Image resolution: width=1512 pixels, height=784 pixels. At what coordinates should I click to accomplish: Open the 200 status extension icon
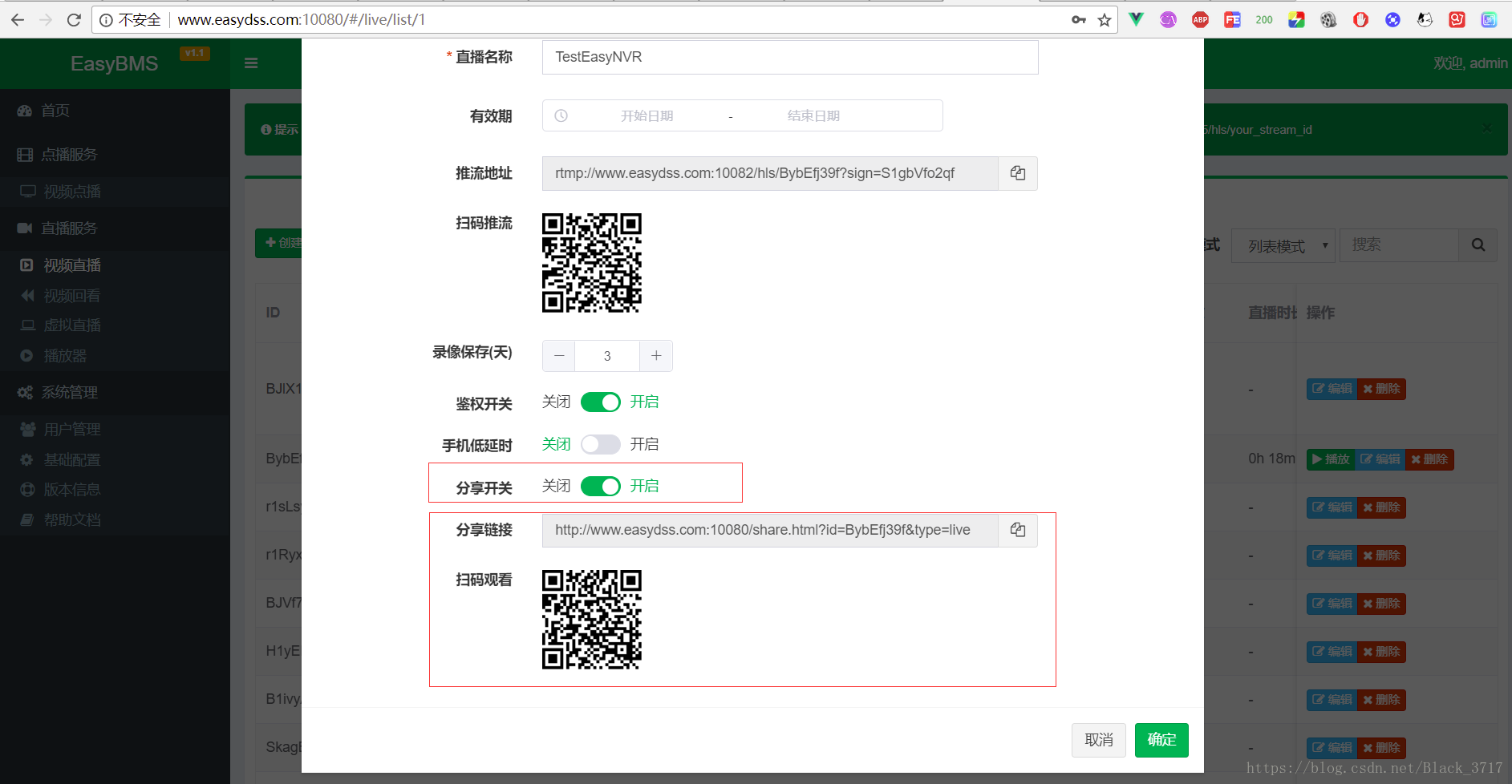pyautogui.click(x=1264, y=20)
